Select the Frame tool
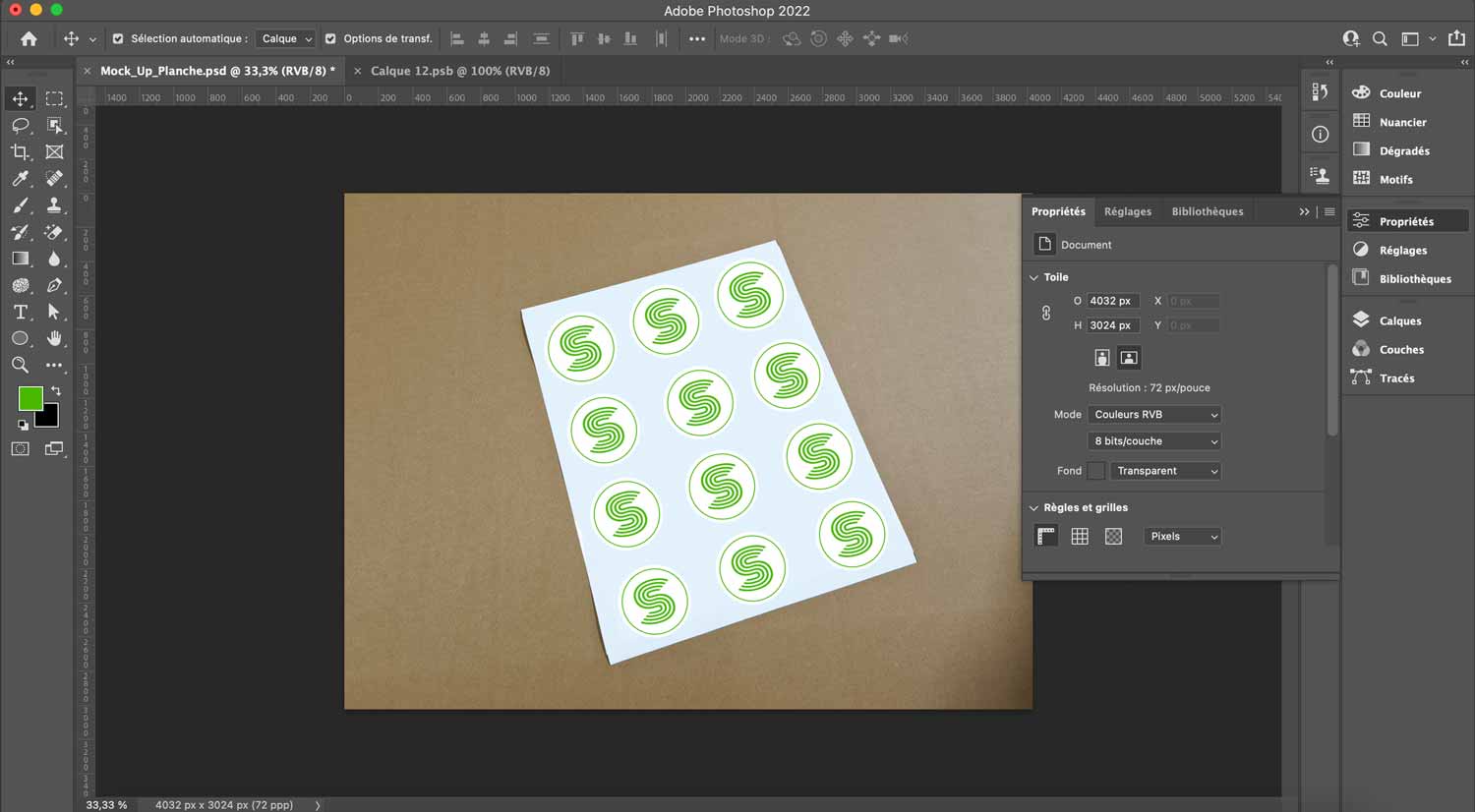This screenshot has height=812, width=1475. (x=54, y=151)
